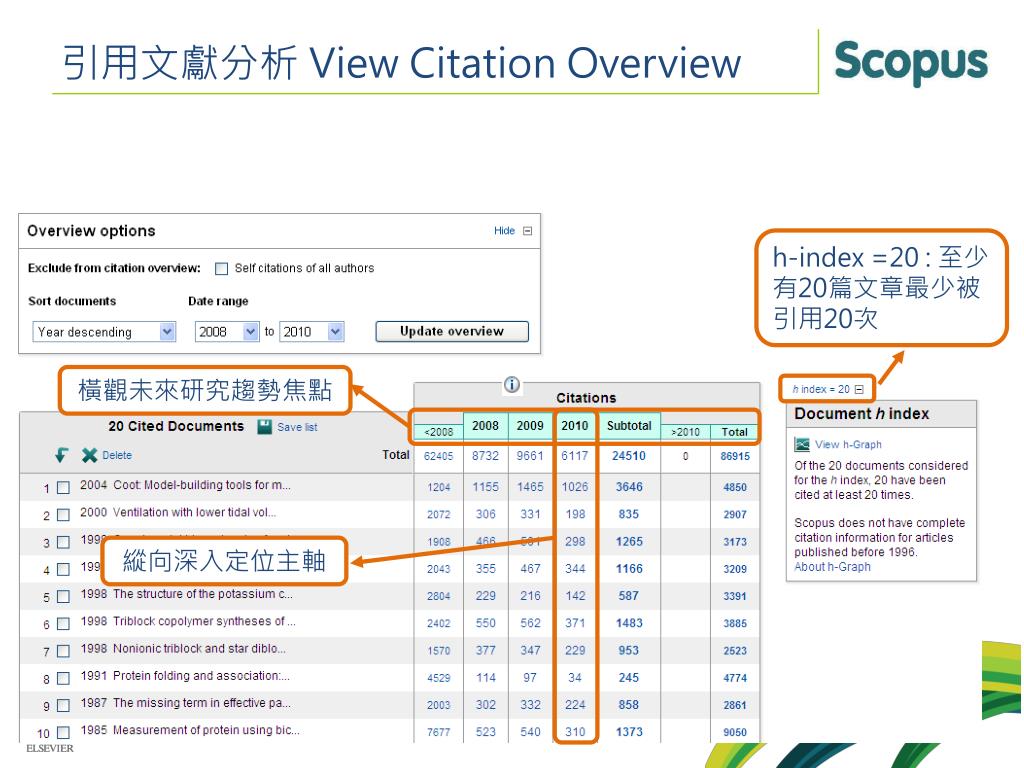The image size is (1024, 768).
Task: Click the total citations value 86915
Action: click(x=735, y=456)
